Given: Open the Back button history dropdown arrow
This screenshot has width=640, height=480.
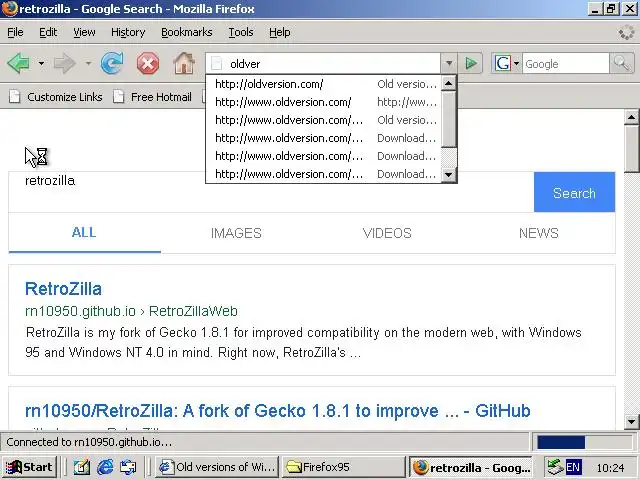Looking at the screenshot, I should [41, 63].
